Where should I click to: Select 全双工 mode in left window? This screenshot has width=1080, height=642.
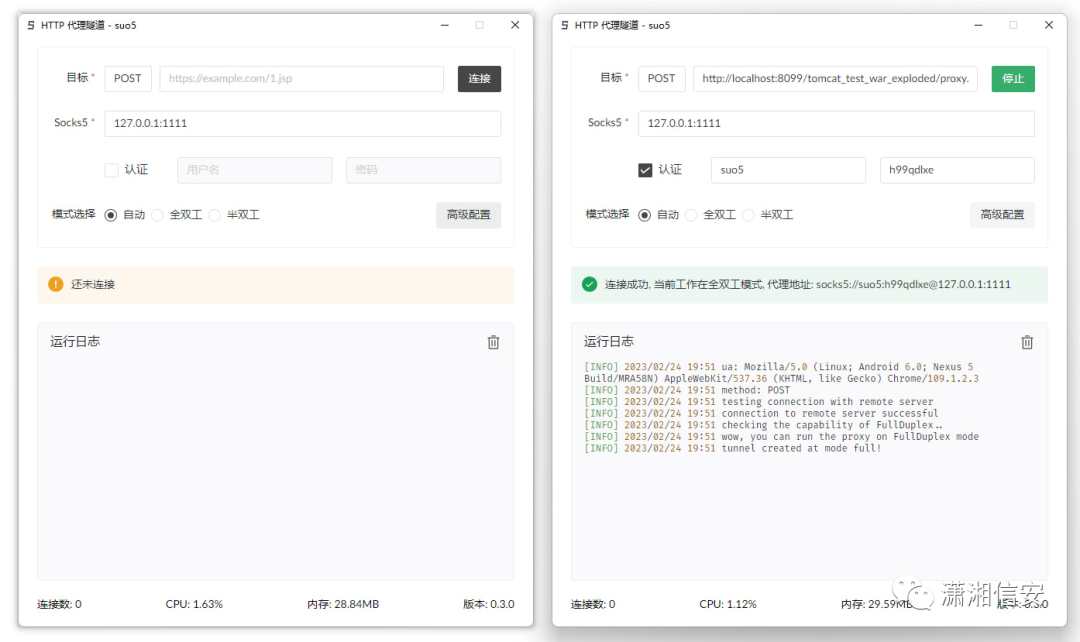pyautogui.click(x=158, y=216)
